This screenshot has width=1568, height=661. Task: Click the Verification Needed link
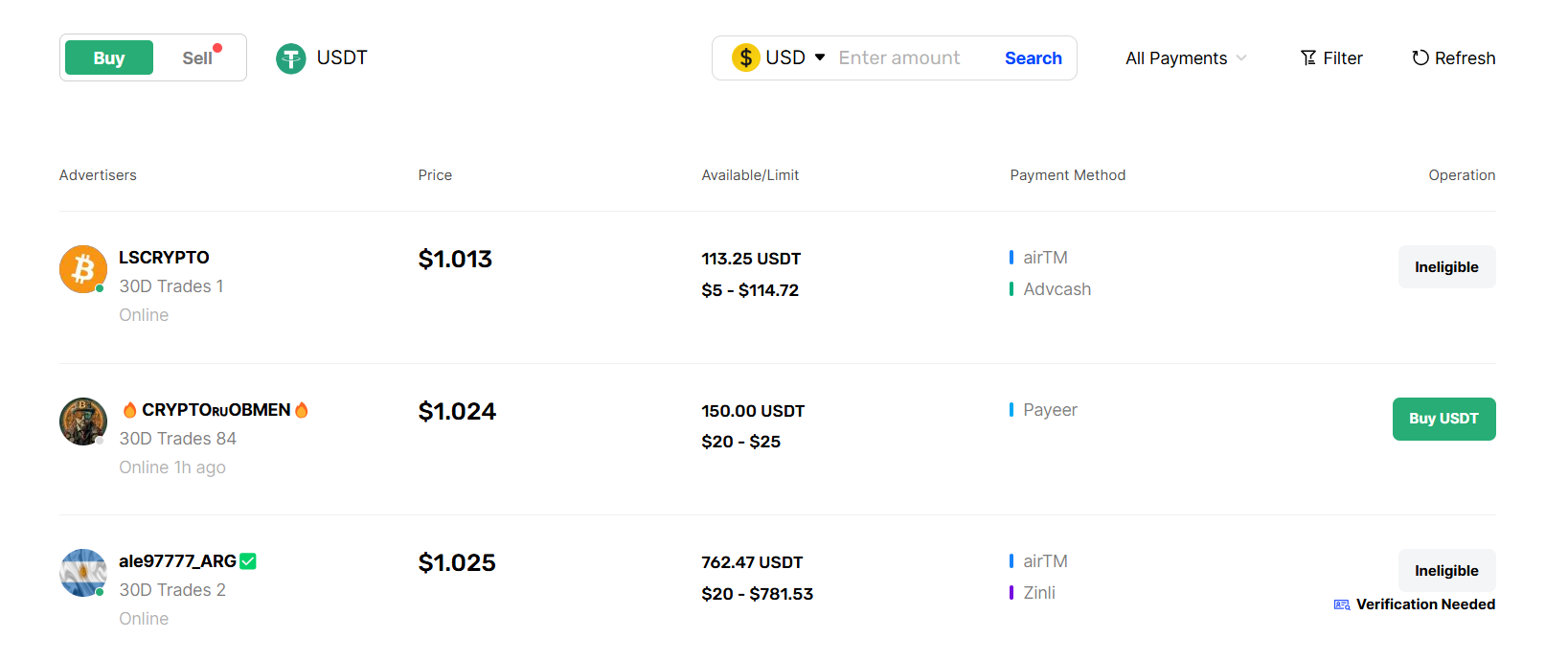pos(1426,604)
